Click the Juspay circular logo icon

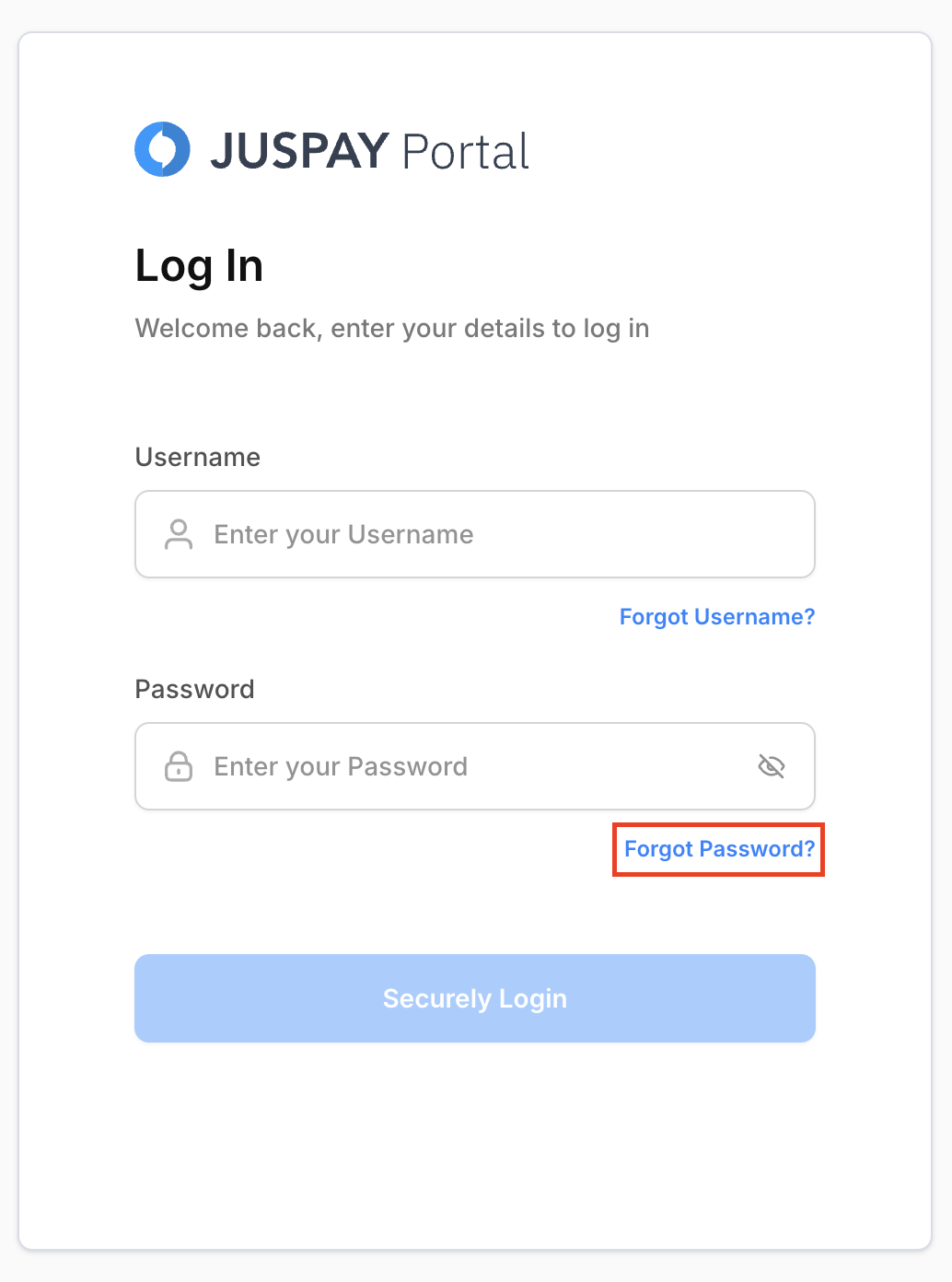pos(163,149)
